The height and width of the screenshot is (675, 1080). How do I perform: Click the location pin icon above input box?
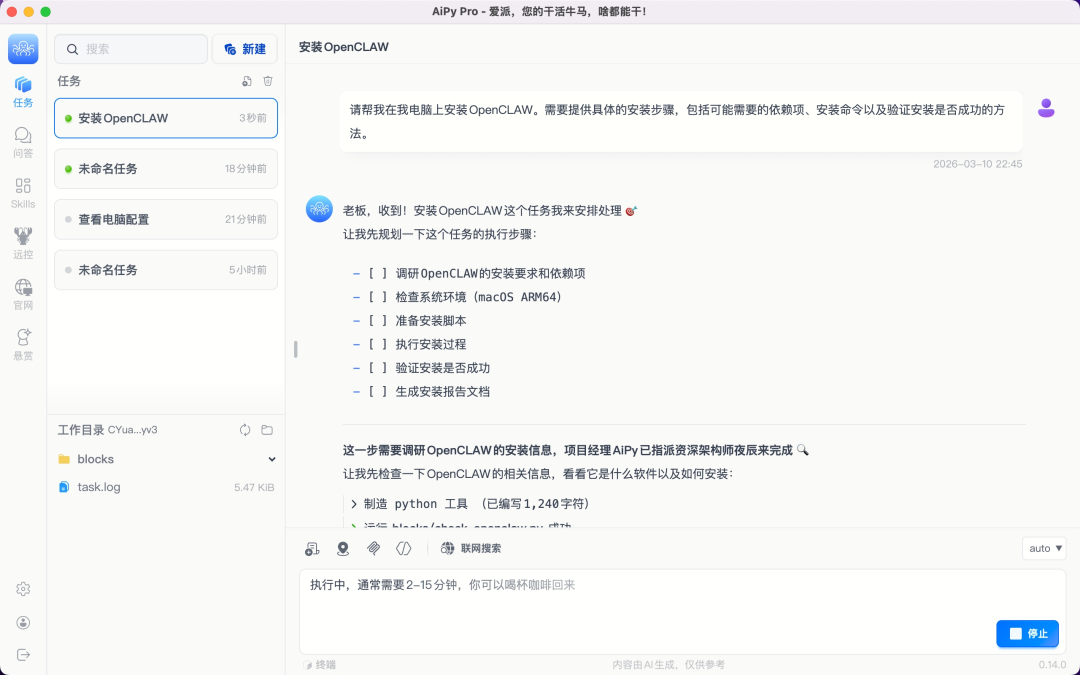point(344,548)
